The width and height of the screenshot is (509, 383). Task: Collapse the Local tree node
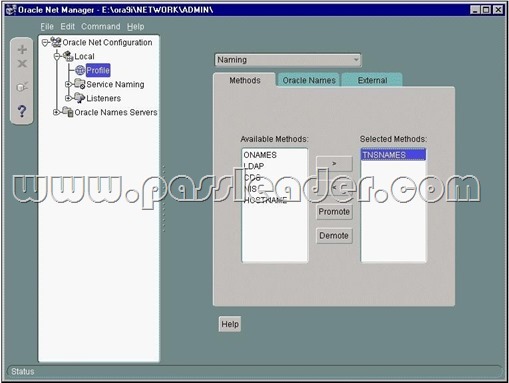point(57,56)
